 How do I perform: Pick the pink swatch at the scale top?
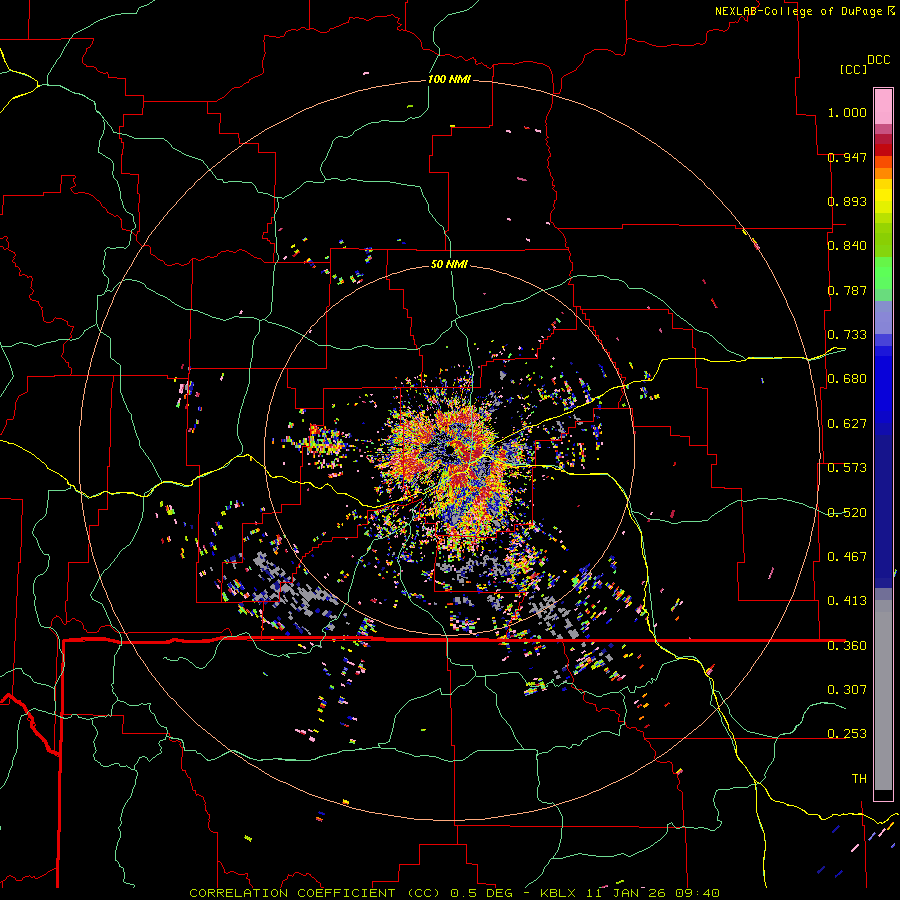[x=883, y=106]
